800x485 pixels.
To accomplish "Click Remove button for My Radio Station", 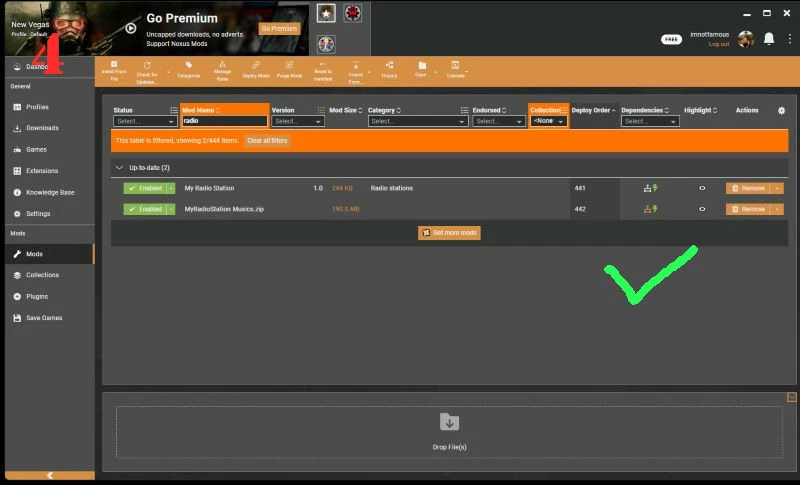I will (748, 188).
